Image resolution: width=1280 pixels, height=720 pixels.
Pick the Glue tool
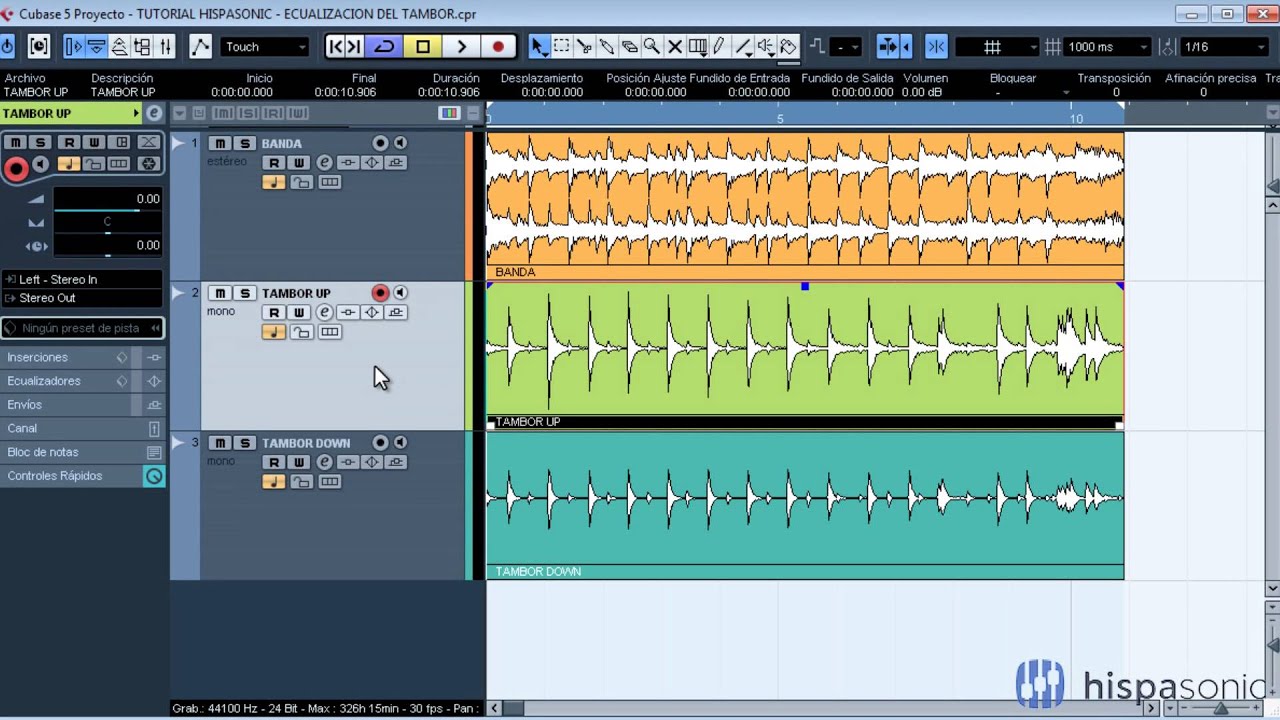tap(607, 47)
